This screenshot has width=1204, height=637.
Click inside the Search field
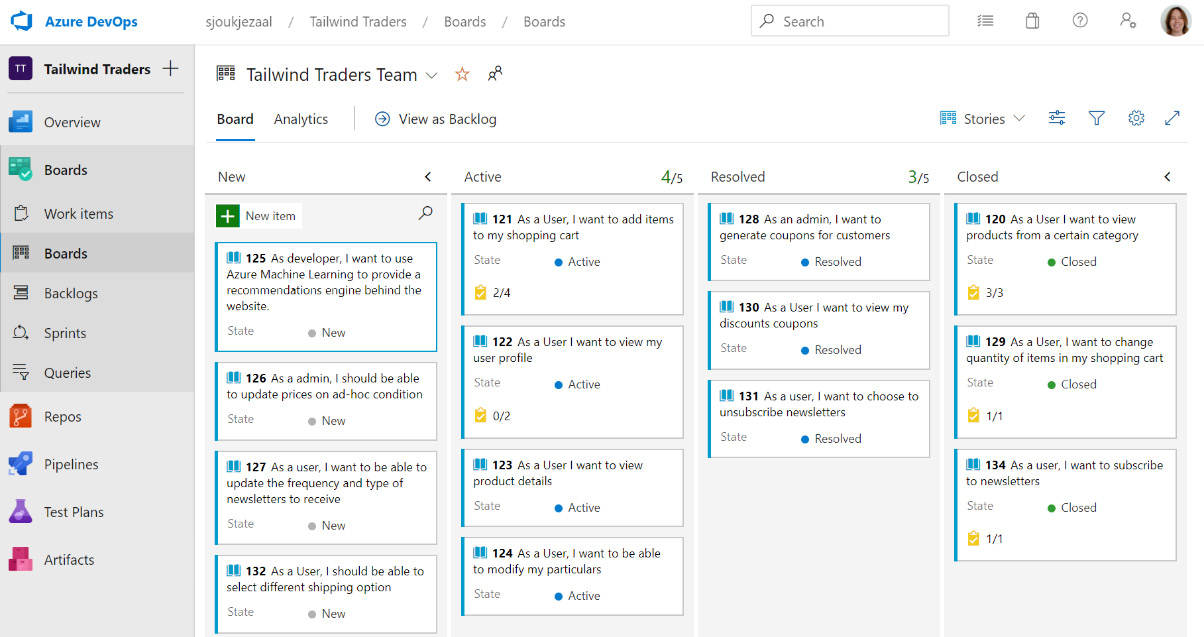(849, 20)
